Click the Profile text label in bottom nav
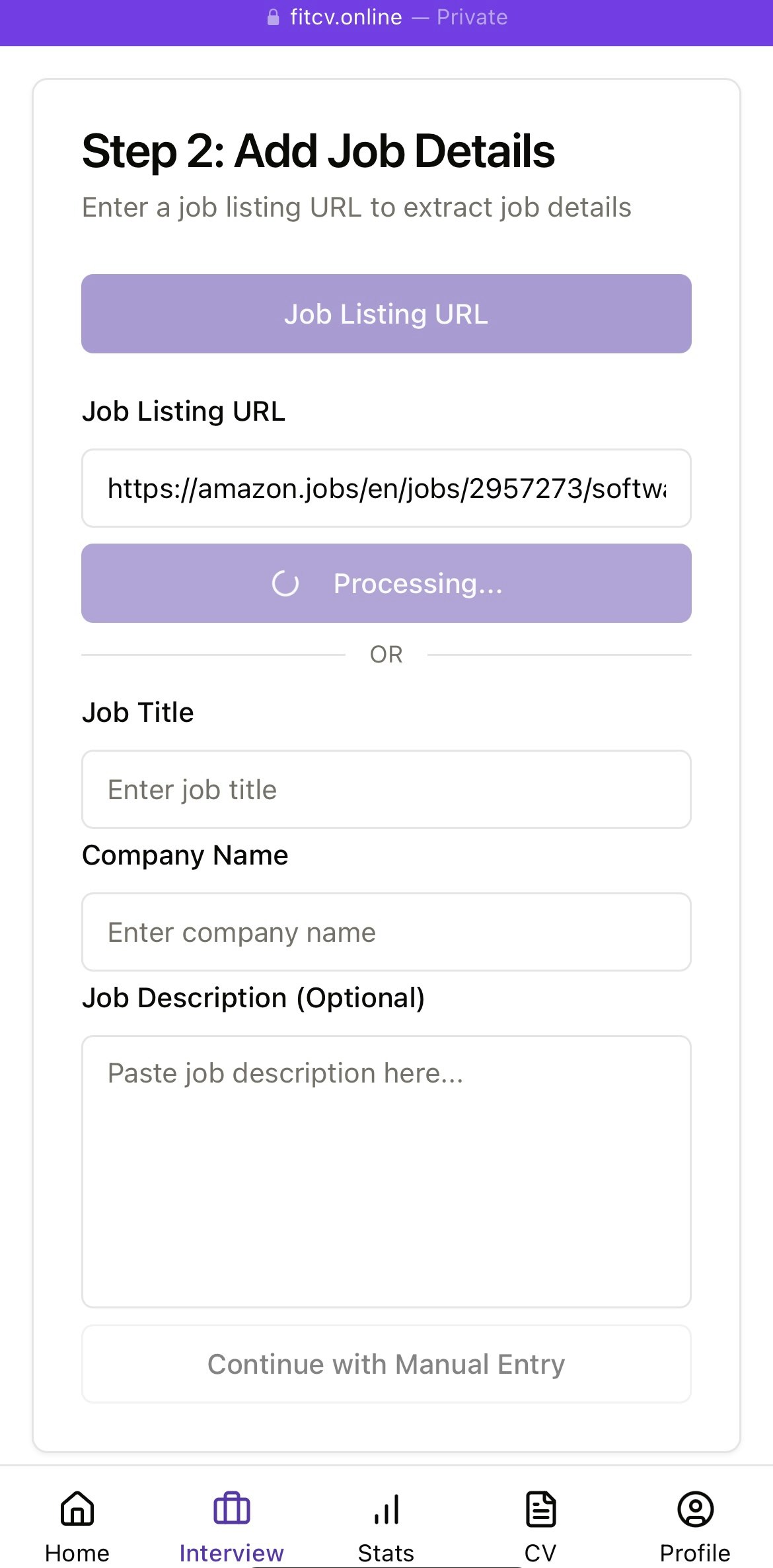The width and height of the screenshot is (773, 1568). click(x=696, y=1553)
